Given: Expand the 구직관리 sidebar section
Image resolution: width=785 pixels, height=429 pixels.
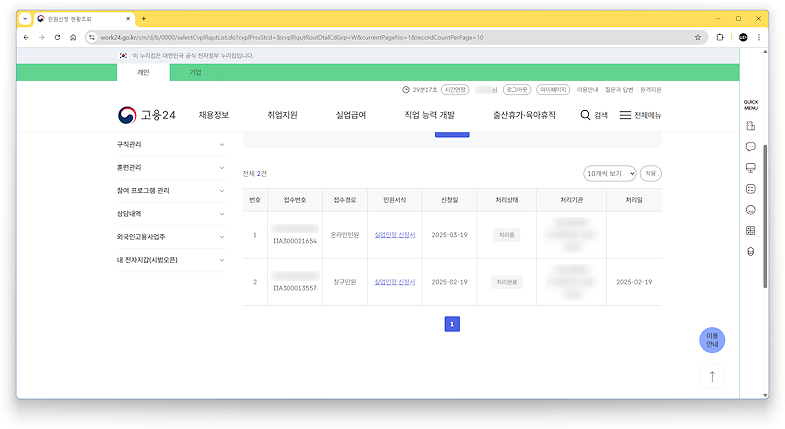Looking at the screenshot, I should 171,145.
